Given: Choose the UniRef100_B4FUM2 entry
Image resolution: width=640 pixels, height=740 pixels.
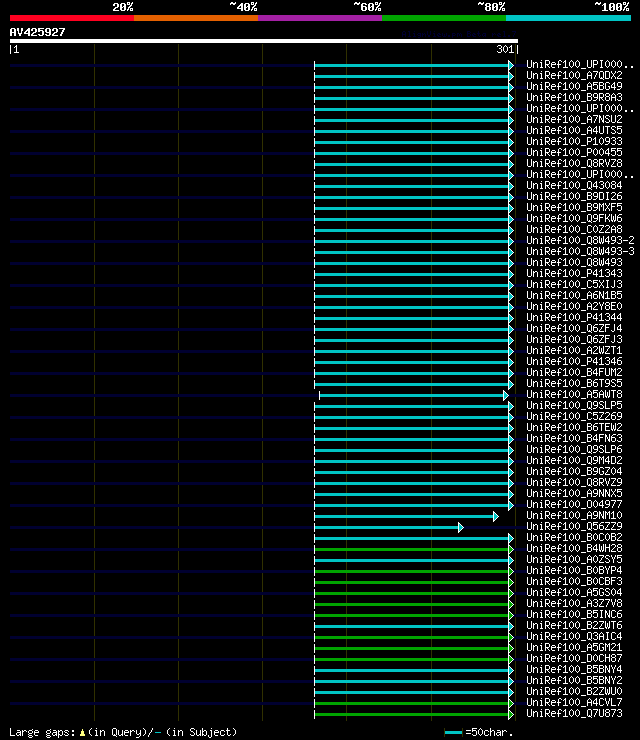Looking at the screenshot, I should click(x=574, y=372).
